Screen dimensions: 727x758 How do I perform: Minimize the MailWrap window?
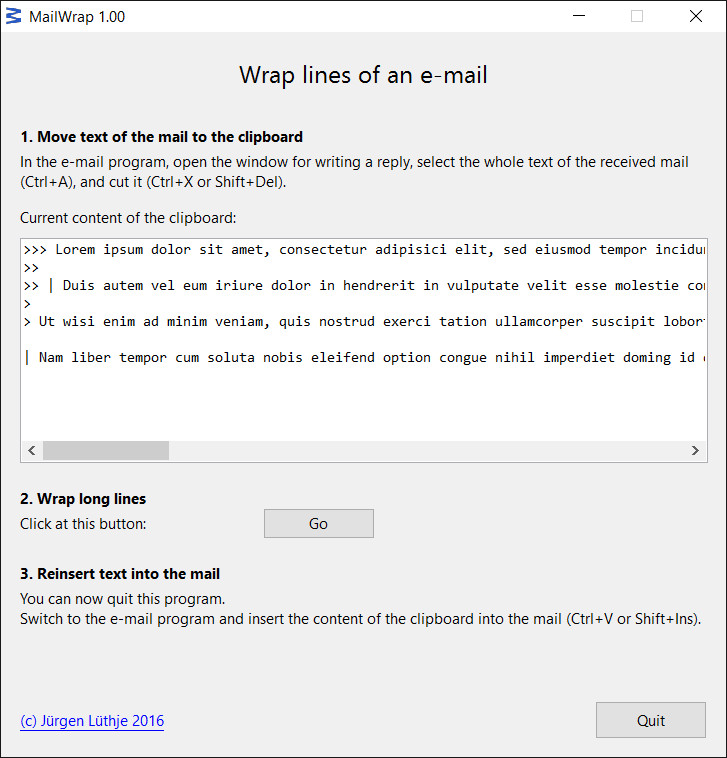[x=579, y=16]
